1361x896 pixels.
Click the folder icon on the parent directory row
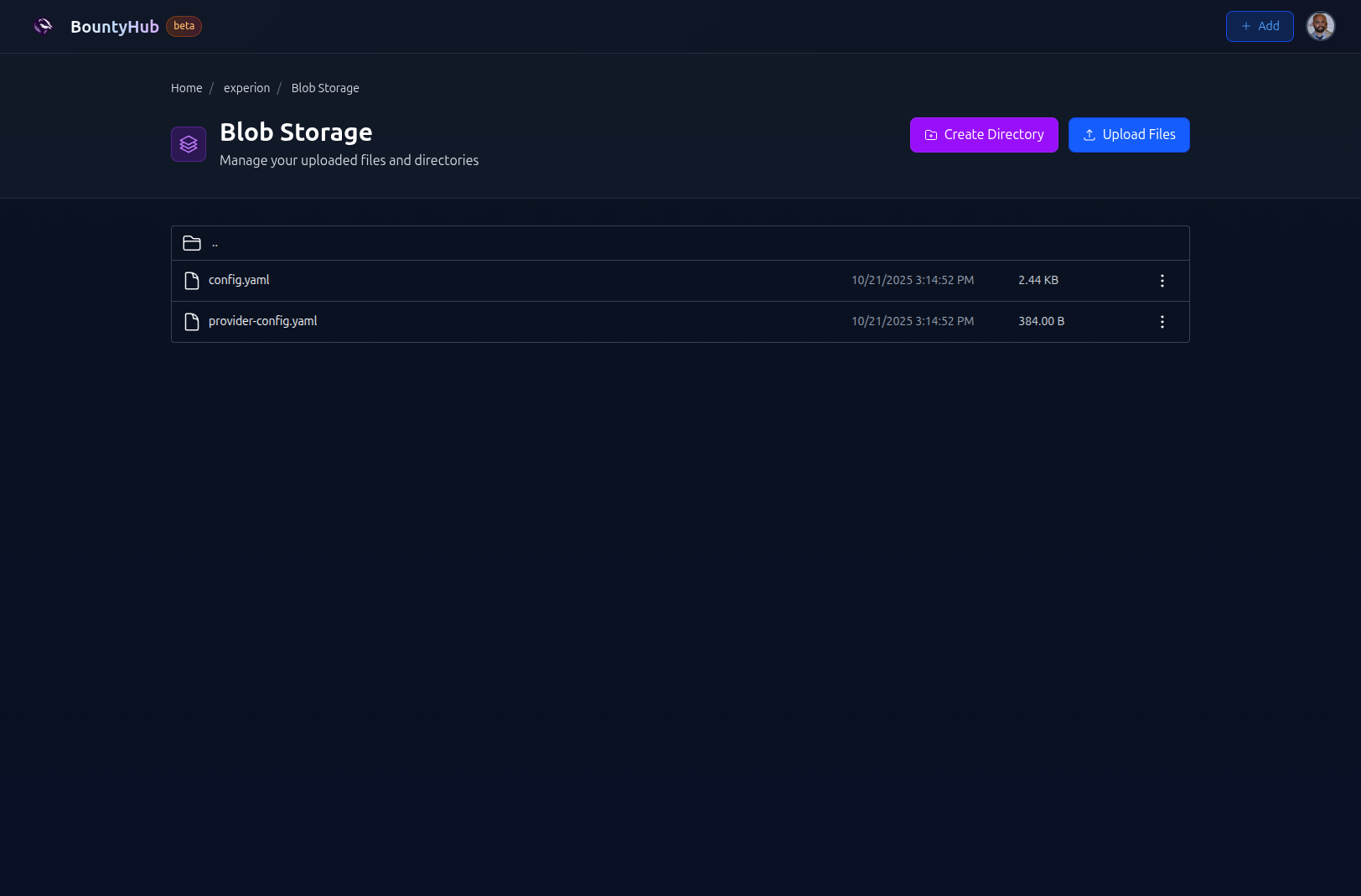point(191,242)
